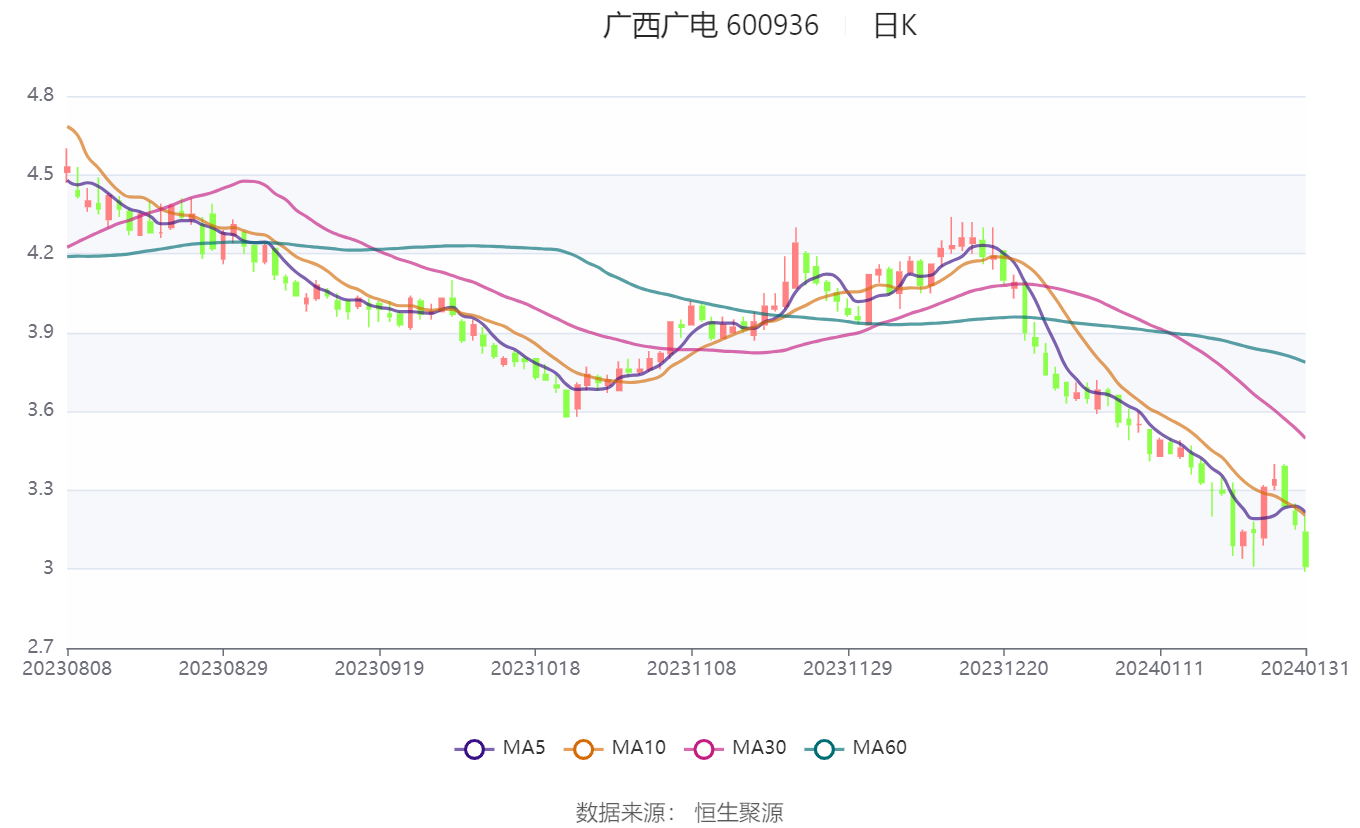Click the 20240131 date axis label

(1305, 668)
